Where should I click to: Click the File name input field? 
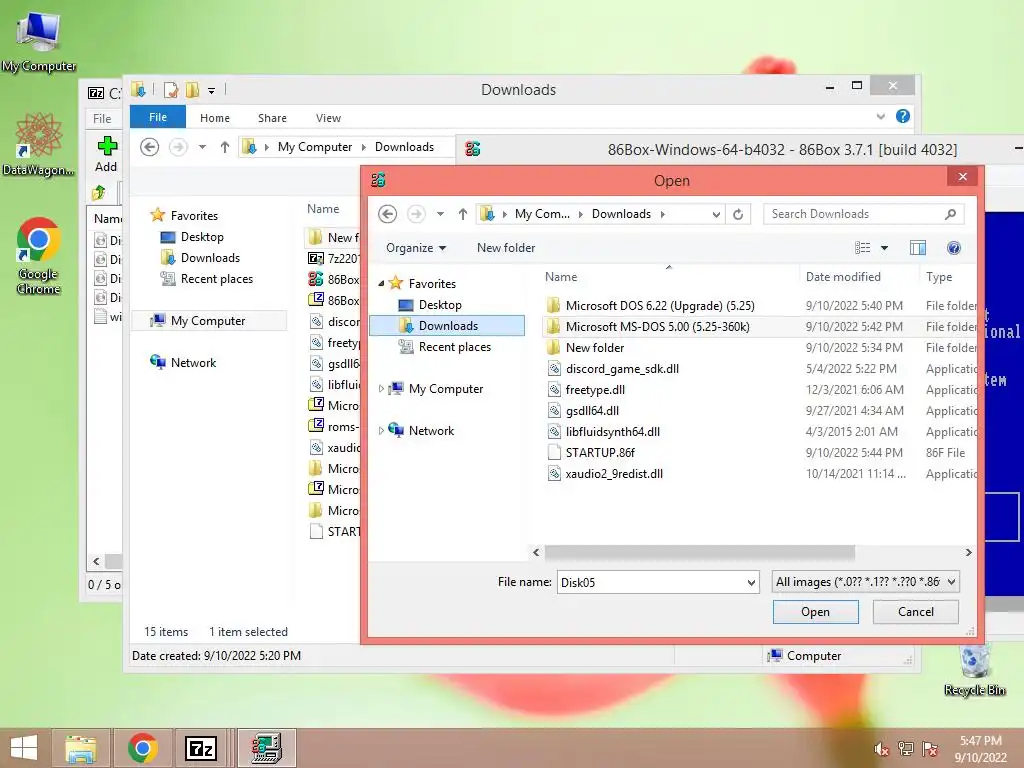[651, 583]
